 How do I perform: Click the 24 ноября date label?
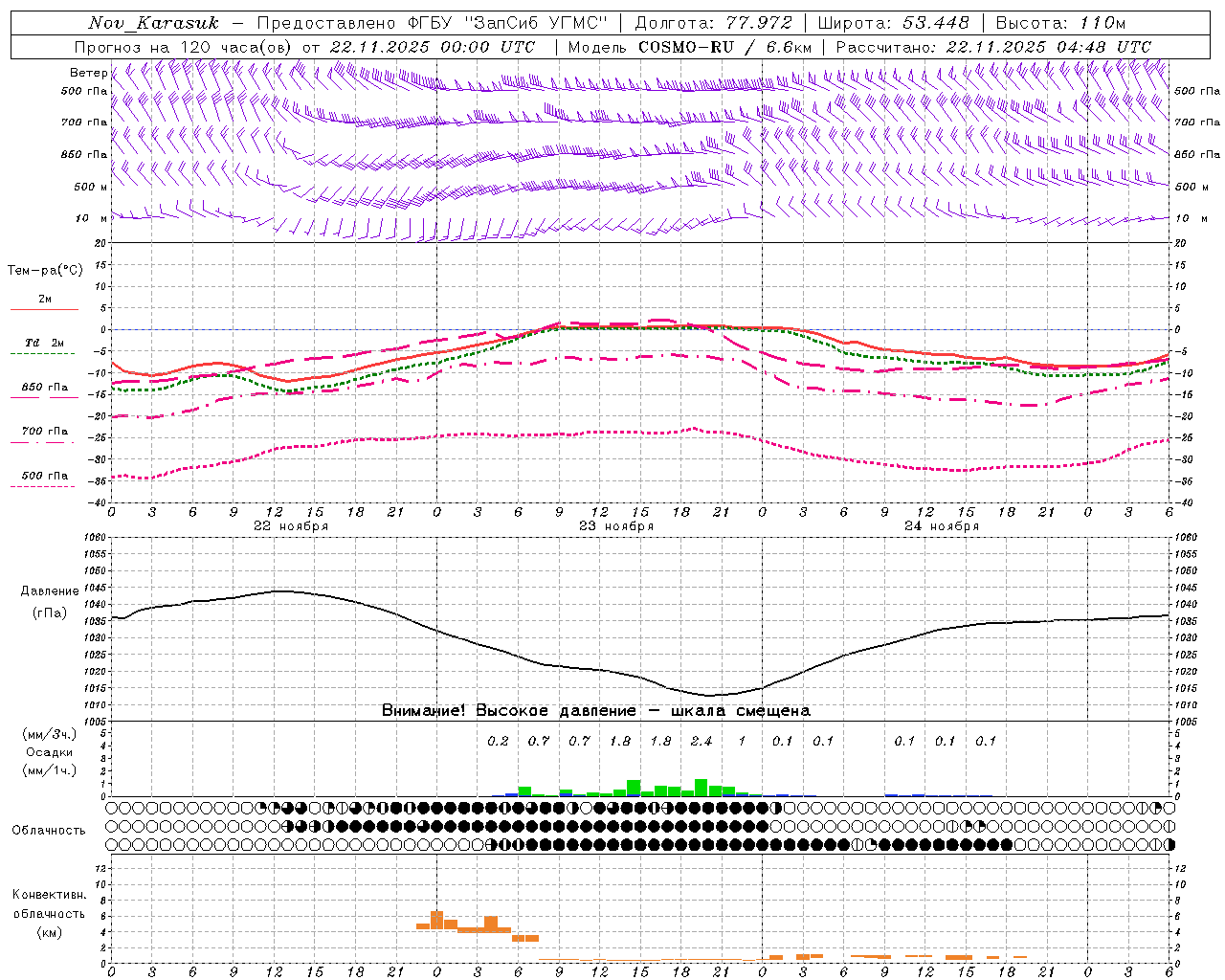[942, 526]
